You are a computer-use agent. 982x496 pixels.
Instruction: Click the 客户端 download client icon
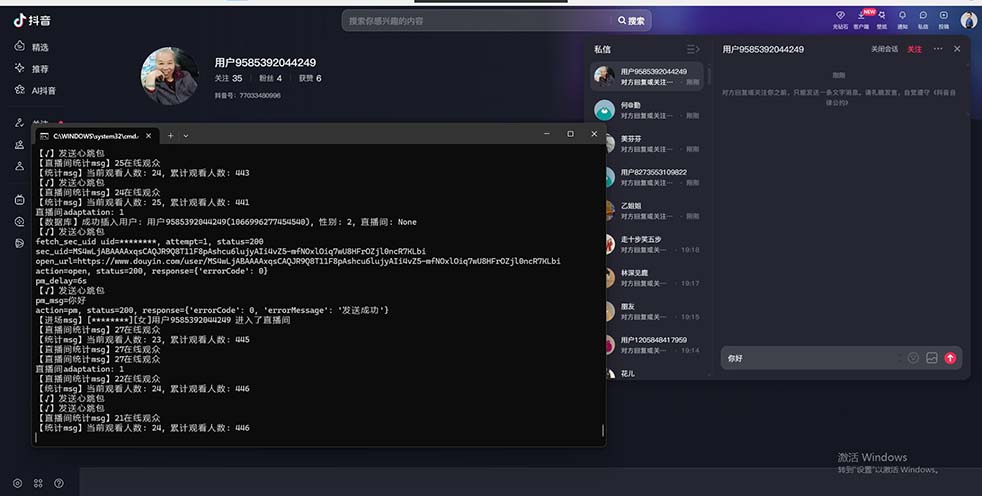point(861,18)
